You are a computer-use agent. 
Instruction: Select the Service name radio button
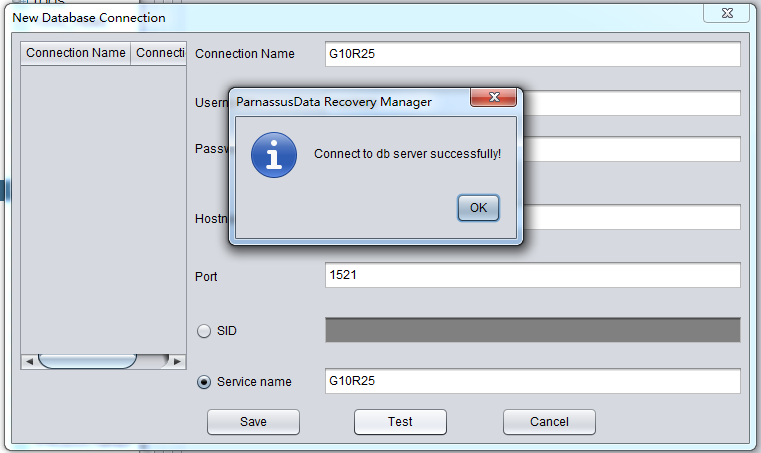[x=204, y=382]
